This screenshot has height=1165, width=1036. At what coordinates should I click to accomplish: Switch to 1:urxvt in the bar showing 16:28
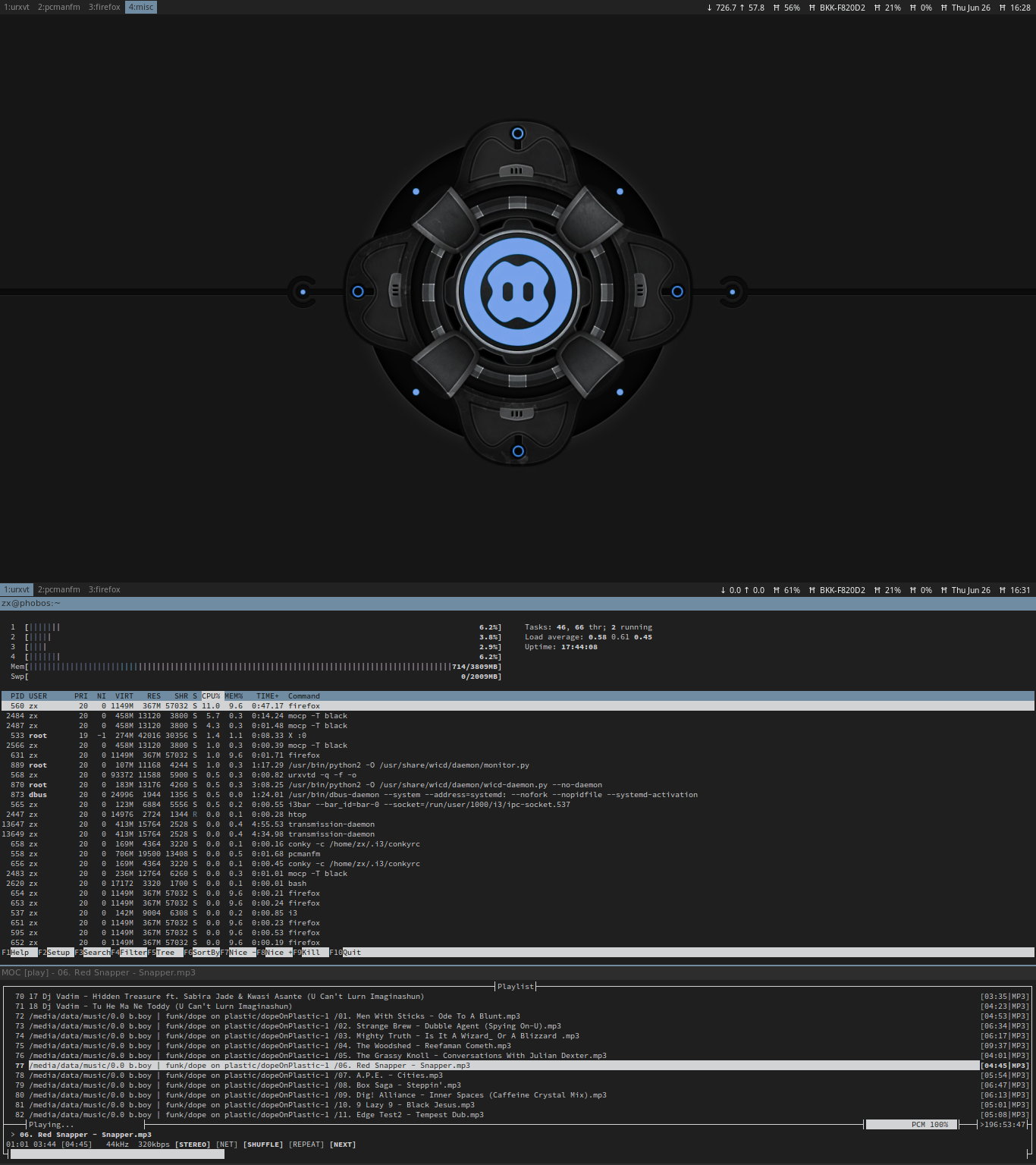point(17,7)
